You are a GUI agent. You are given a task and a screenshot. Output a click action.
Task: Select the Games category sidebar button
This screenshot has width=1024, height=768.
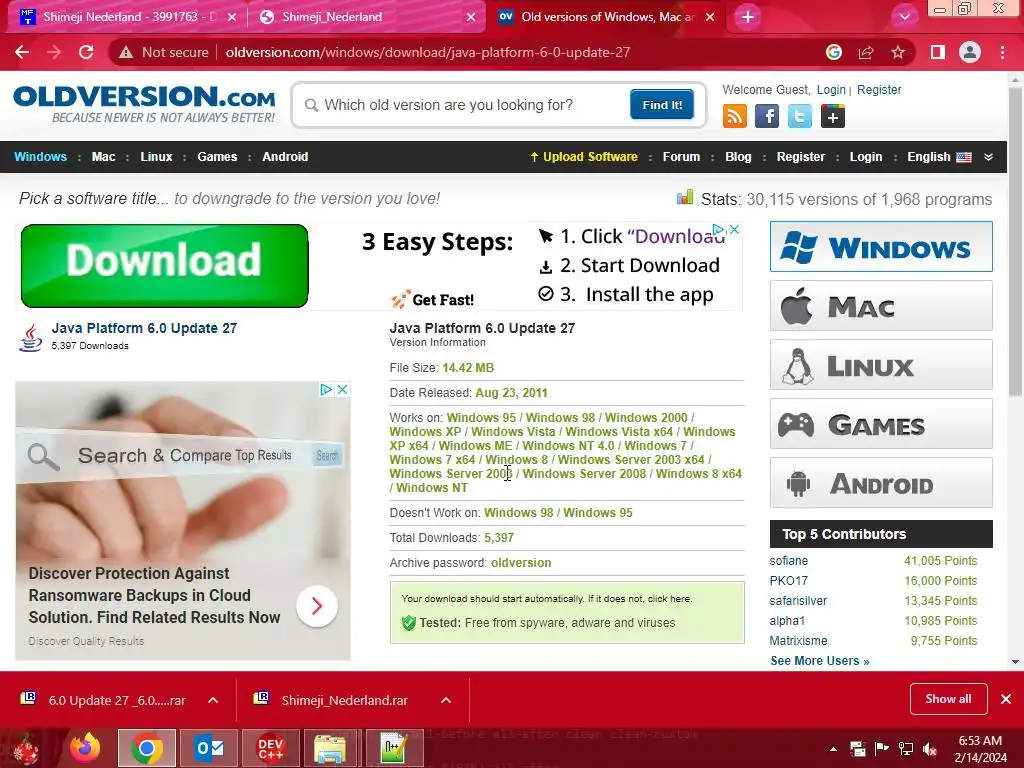pyautogui.click(x=881, y=423)
